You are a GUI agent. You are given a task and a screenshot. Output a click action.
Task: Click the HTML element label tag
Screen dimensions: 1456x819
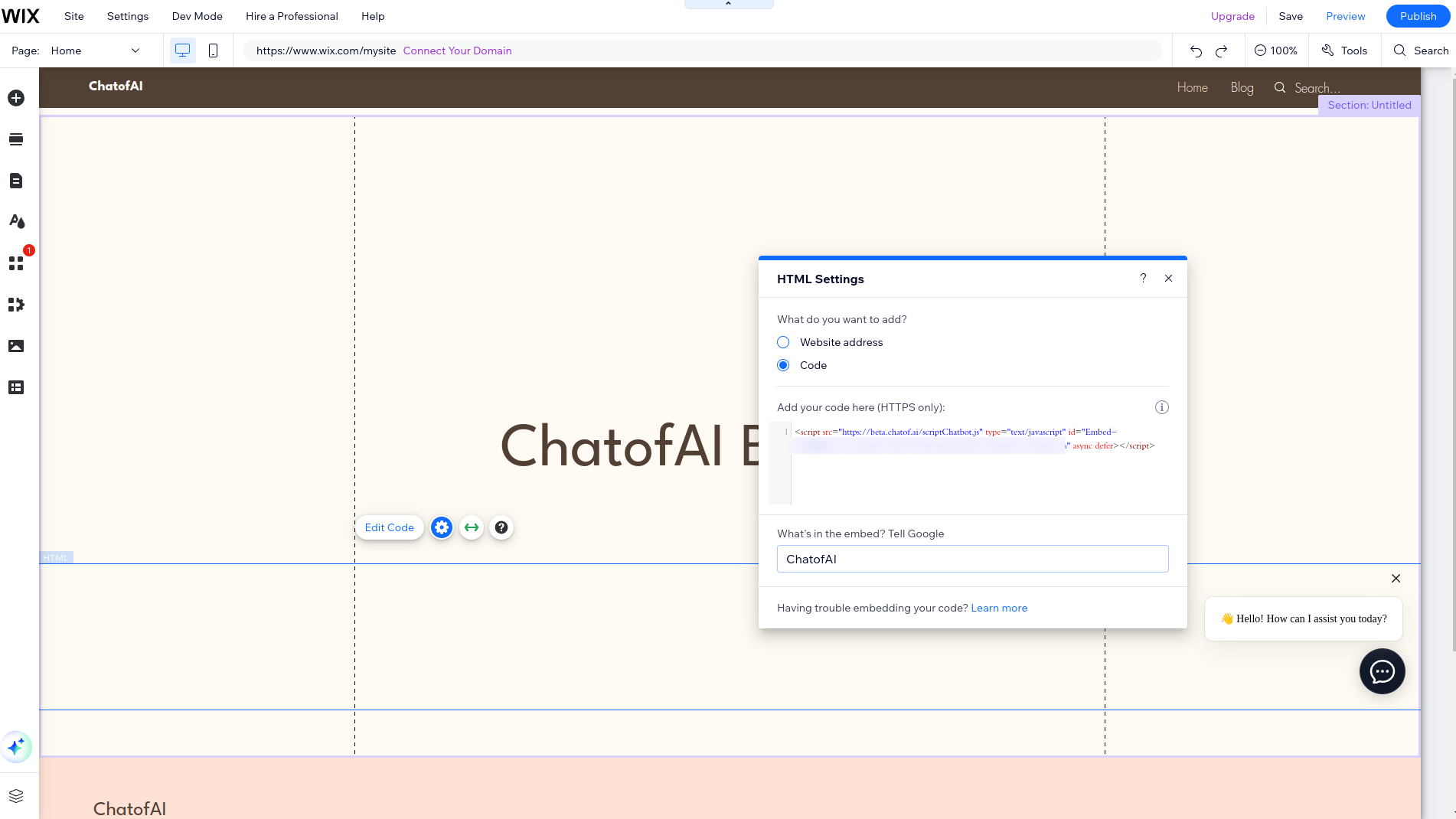pos(56,557)
